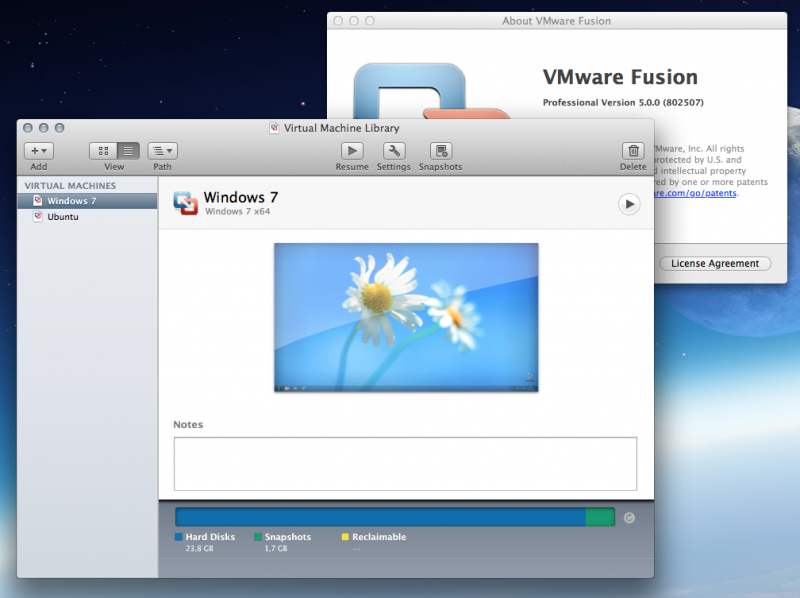
Task: Switch to icon grid view
Action: point(104,151)
